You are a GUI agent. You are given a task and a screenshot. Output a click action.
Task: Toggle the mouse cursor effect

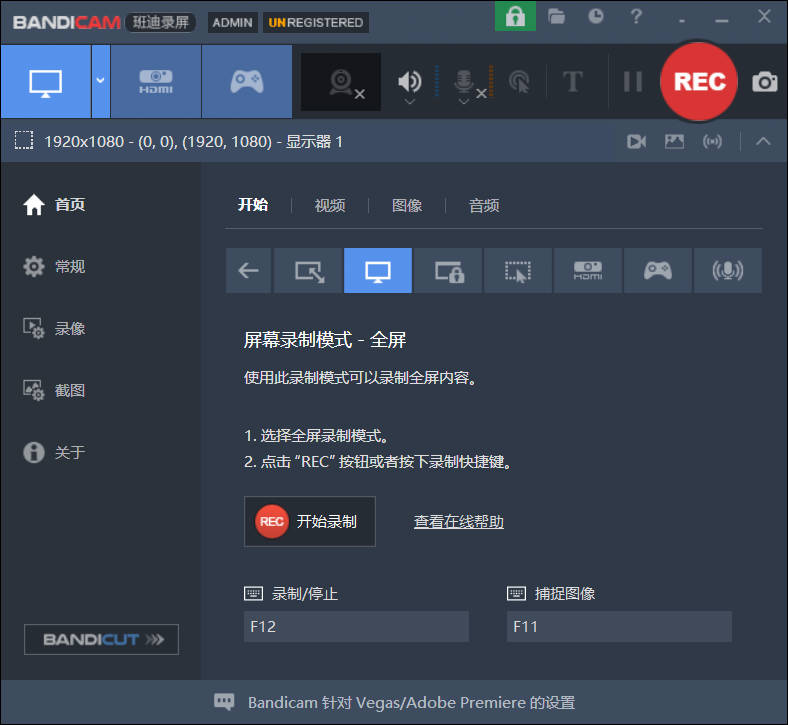point(519,82)
